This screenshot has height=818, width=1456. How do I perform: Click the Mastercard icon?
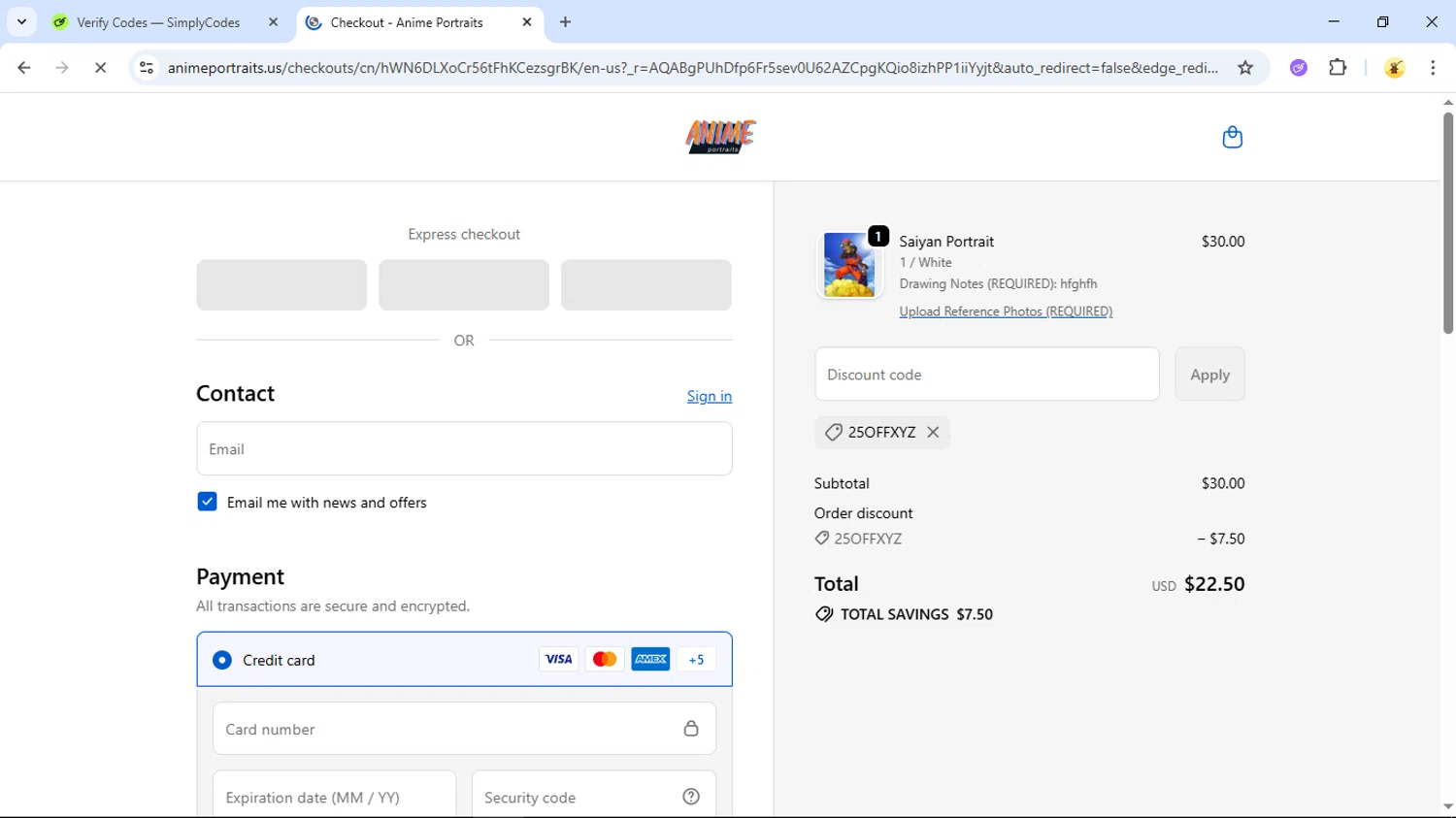click(605, 660)
